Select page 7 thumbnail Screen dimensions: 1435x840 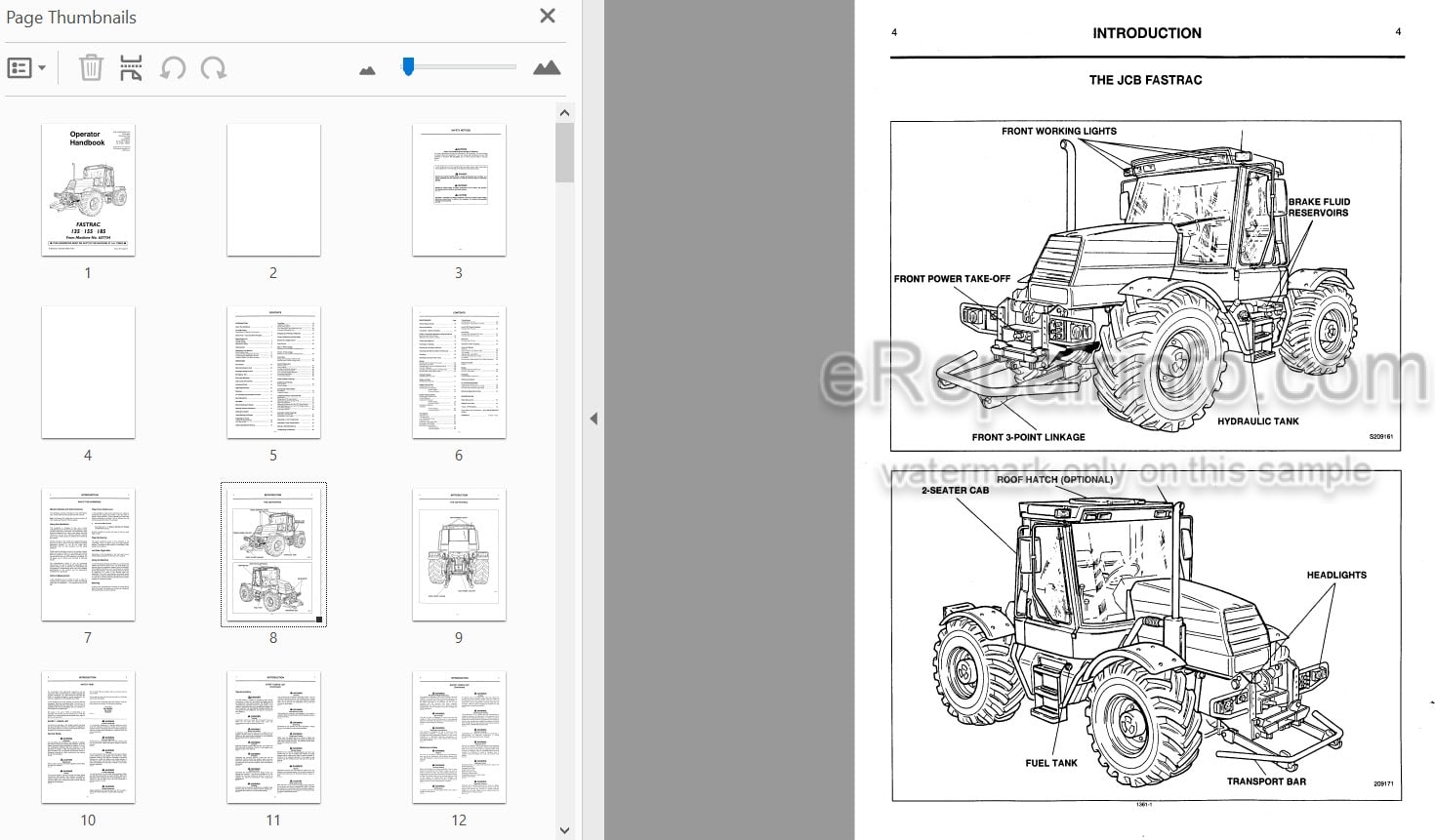(x=88, y=554)
